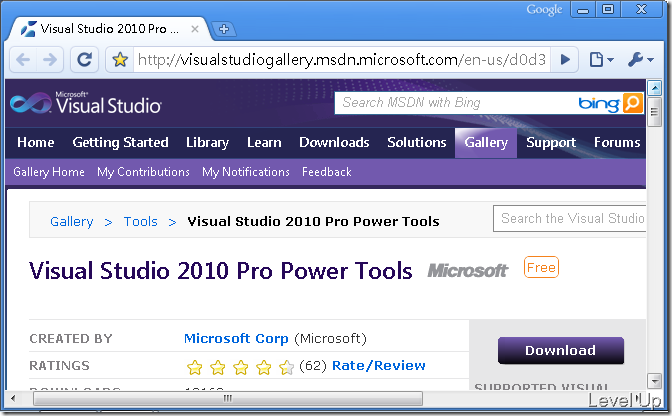Open the Downloads navigation item
This screenshot has width=672, height=416.
334,142
